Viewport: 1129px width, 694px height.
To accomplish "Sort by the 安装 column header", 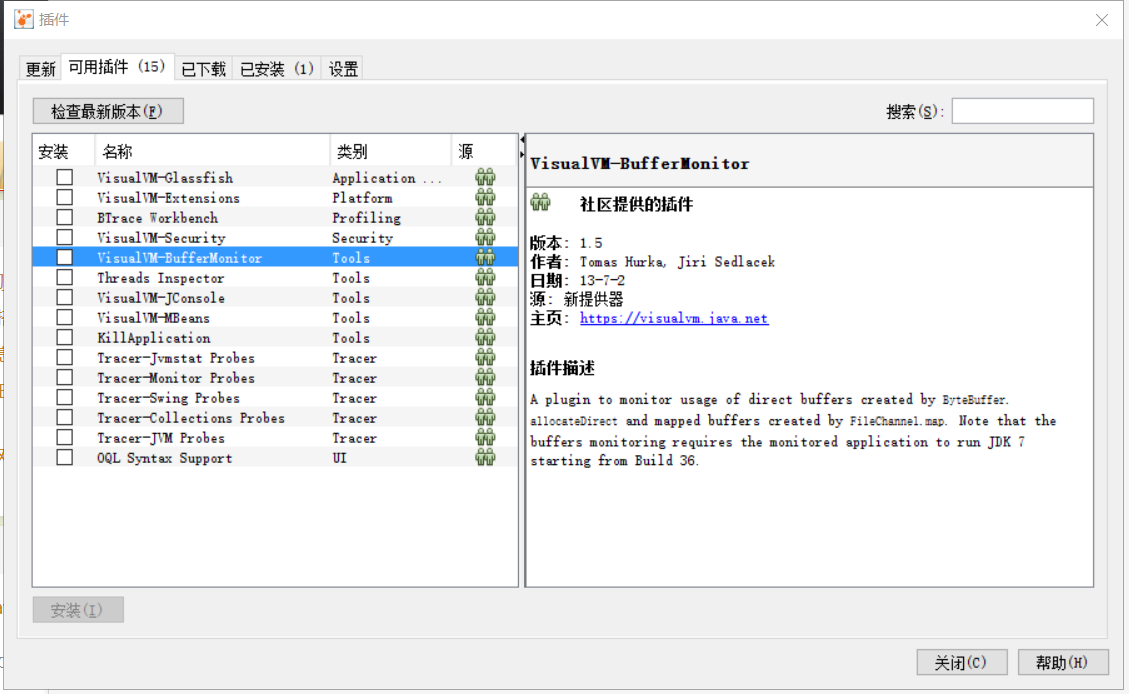I will [63, 151].
